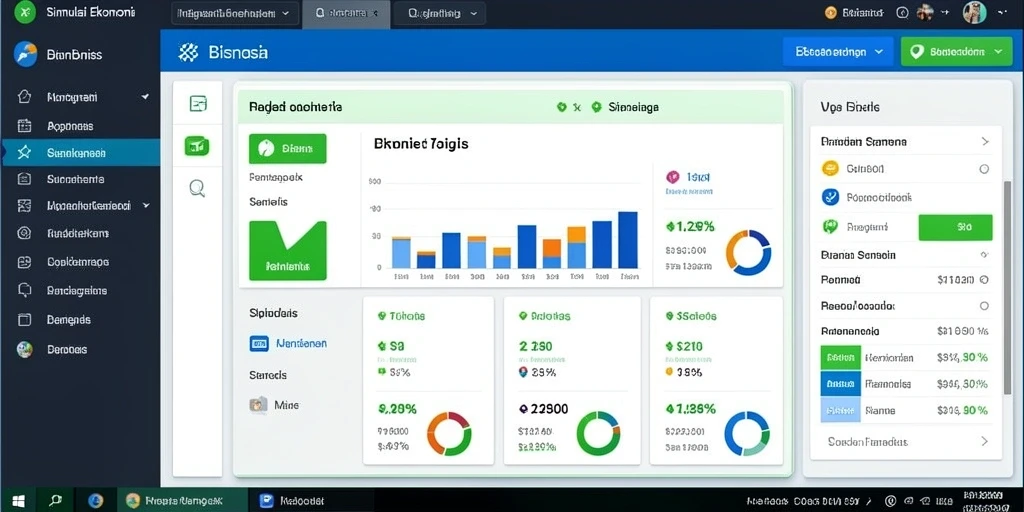Image resolution: width=1024 pixels, height=512 pixels.
Task: Click the Bisnosia checkered logo icon
Action: pos(188,53)
